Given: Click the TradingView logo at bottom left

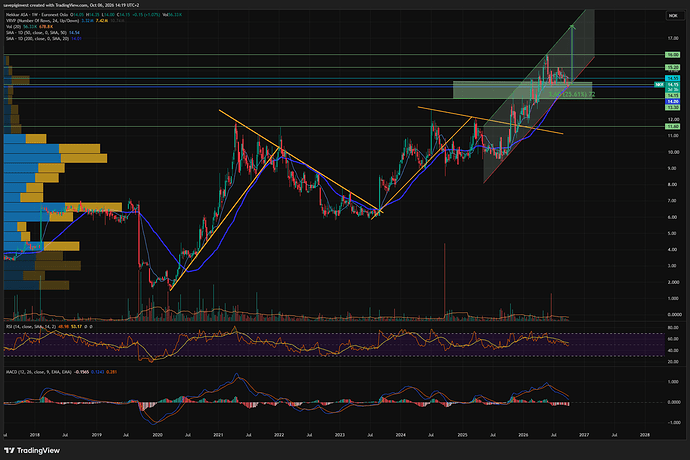Looking at the screenshot, I should click(32, 450).
